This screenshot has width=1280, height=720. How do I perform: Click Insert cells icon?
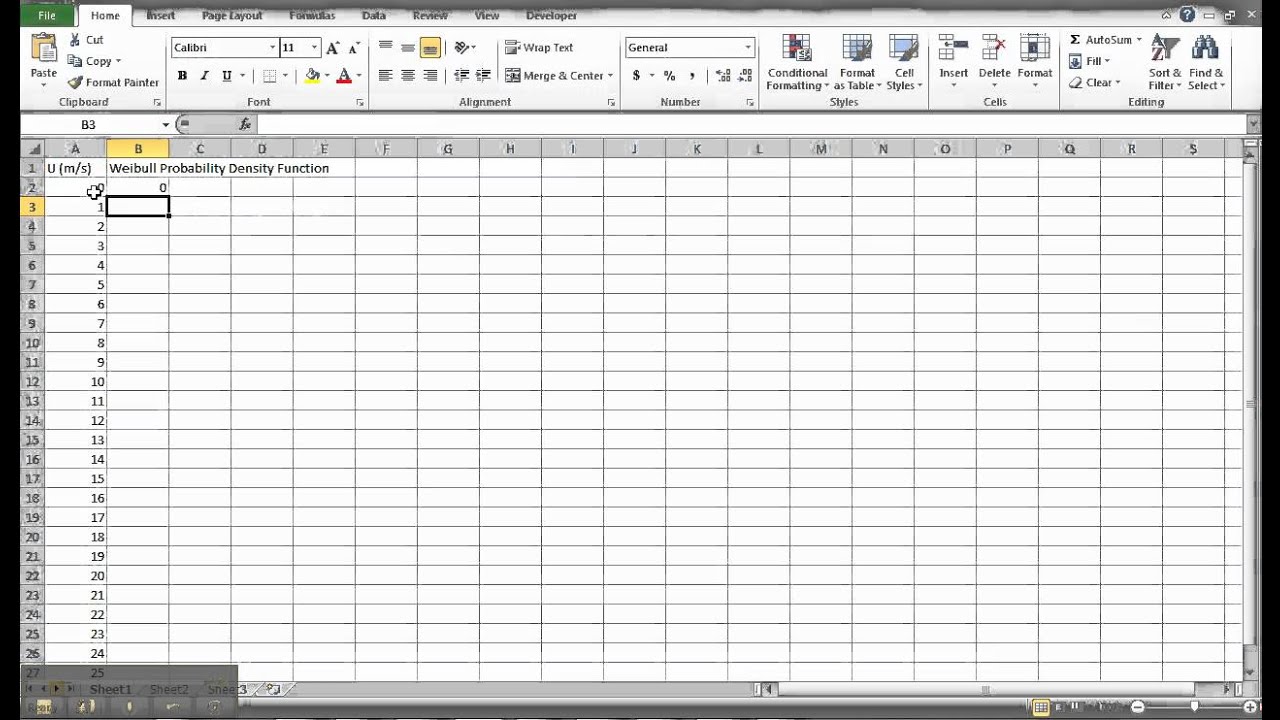click(953, 48)
